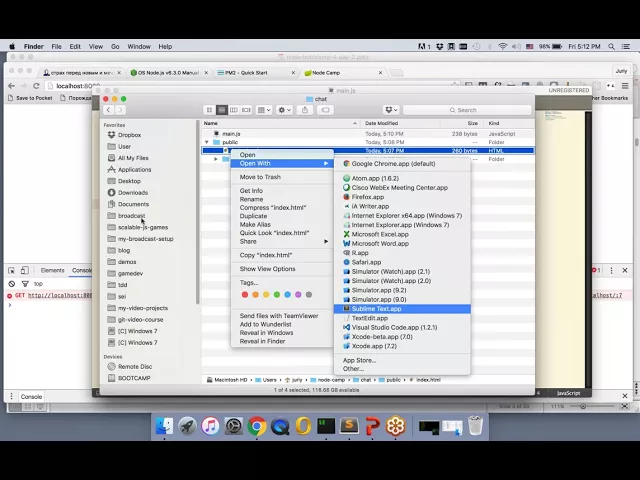
Task: Open the Dropbox toolbar dropdown in Finder
Action: (391, 110)
